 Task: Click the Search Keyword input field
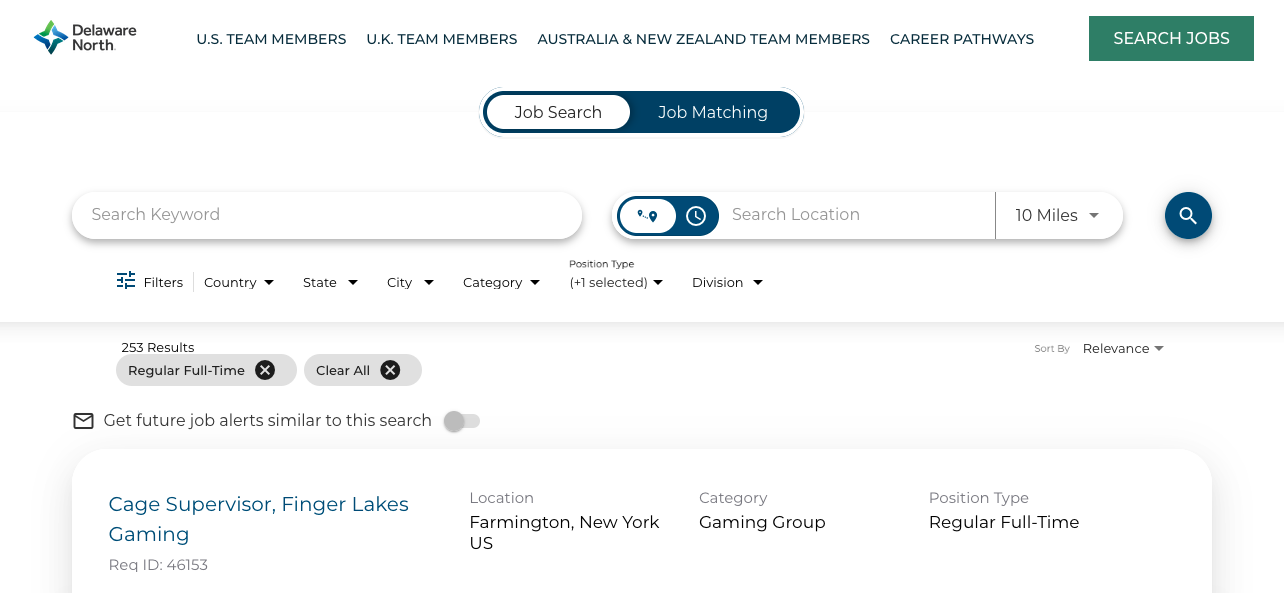click(x=327, y=215)
